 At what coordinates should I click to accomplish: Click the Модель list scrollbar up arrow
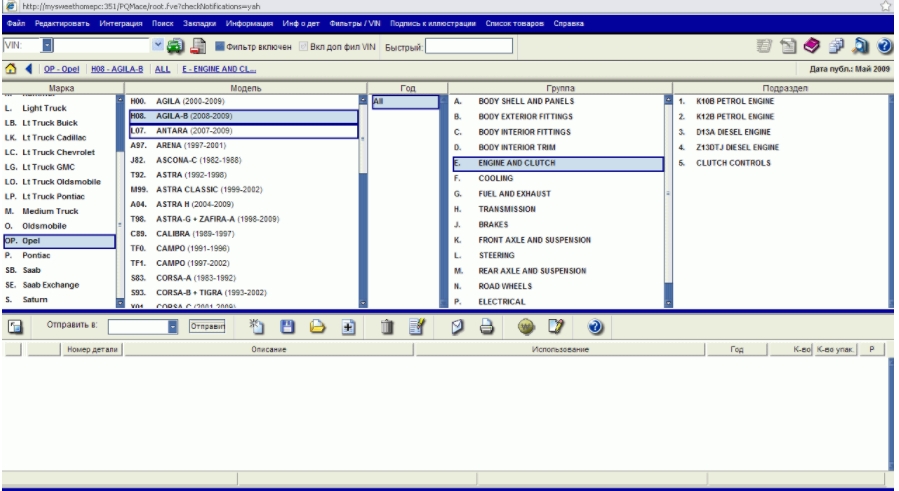[363, 100]
